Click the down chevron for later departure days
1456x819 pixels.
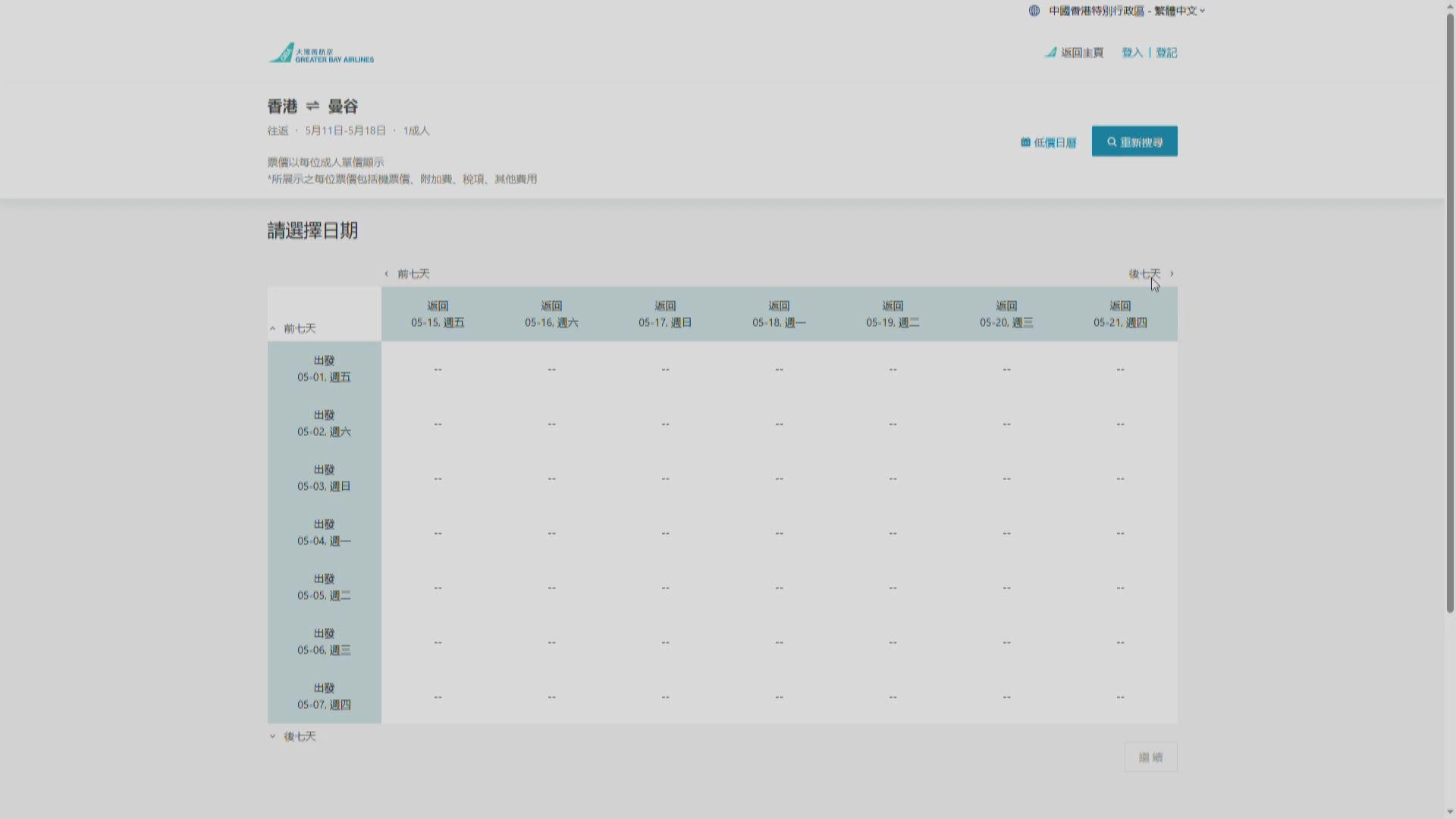point(273,736)
